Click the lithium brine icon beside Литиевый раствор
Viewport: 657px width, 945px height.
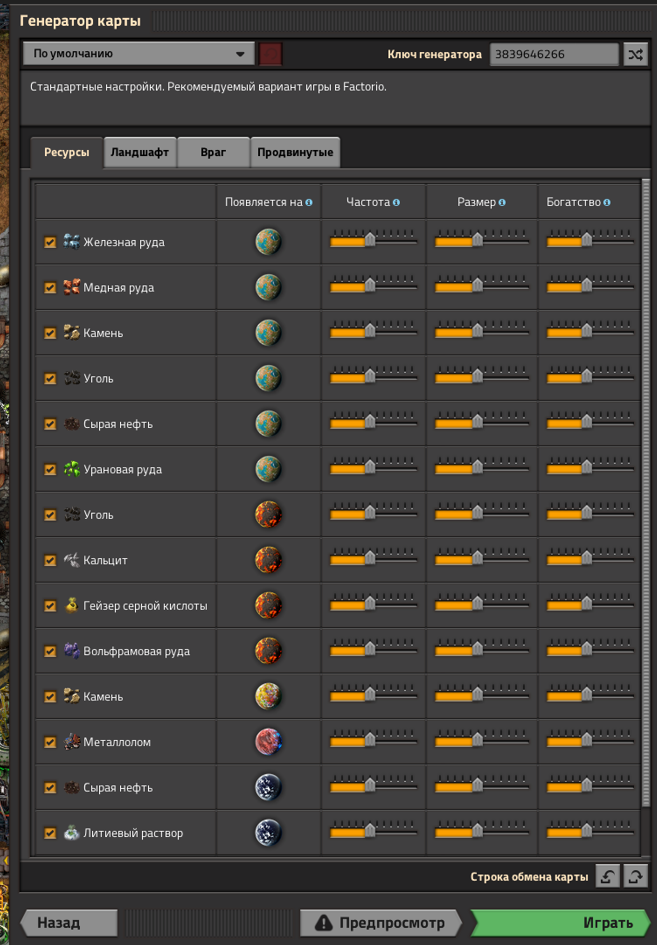(72, 833)
